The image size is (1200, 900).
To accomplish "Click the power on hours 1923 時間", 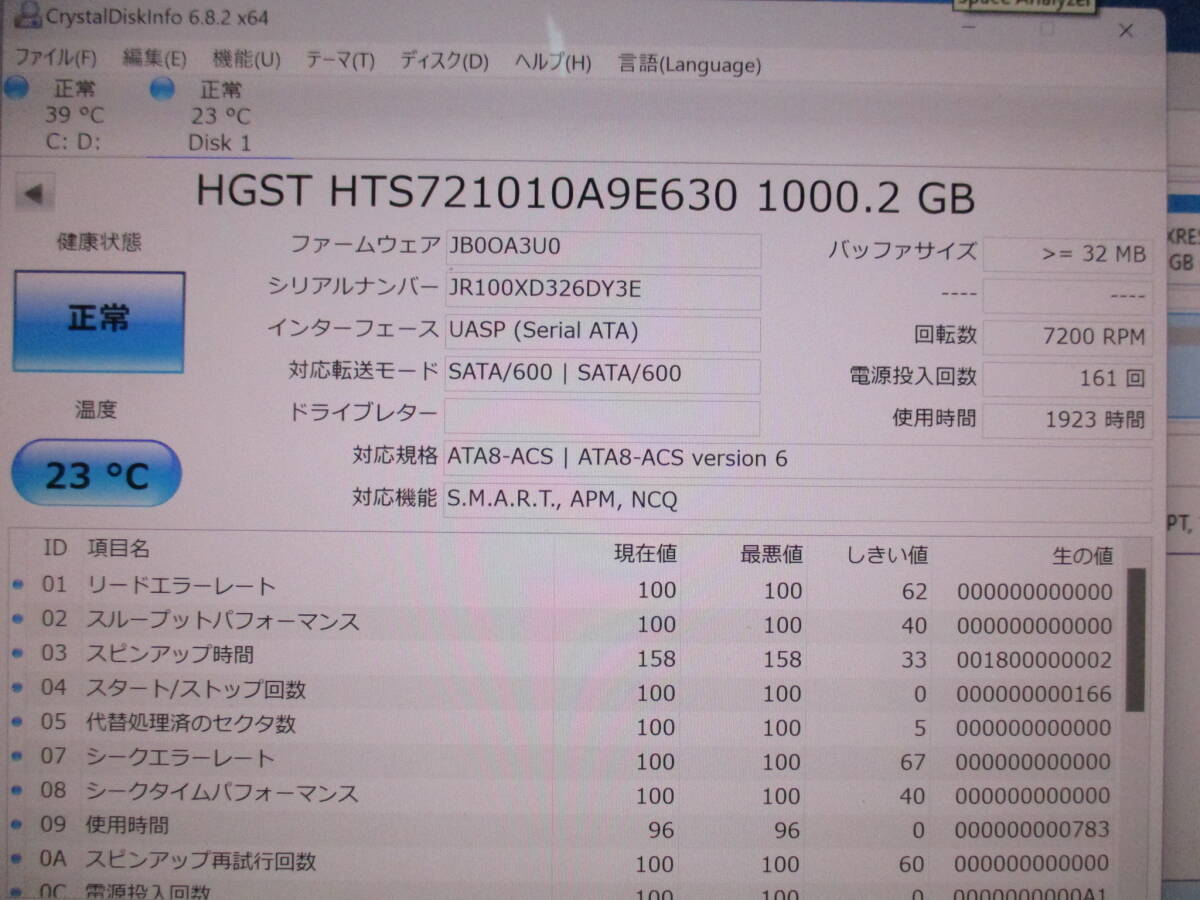I will 1067,420.
